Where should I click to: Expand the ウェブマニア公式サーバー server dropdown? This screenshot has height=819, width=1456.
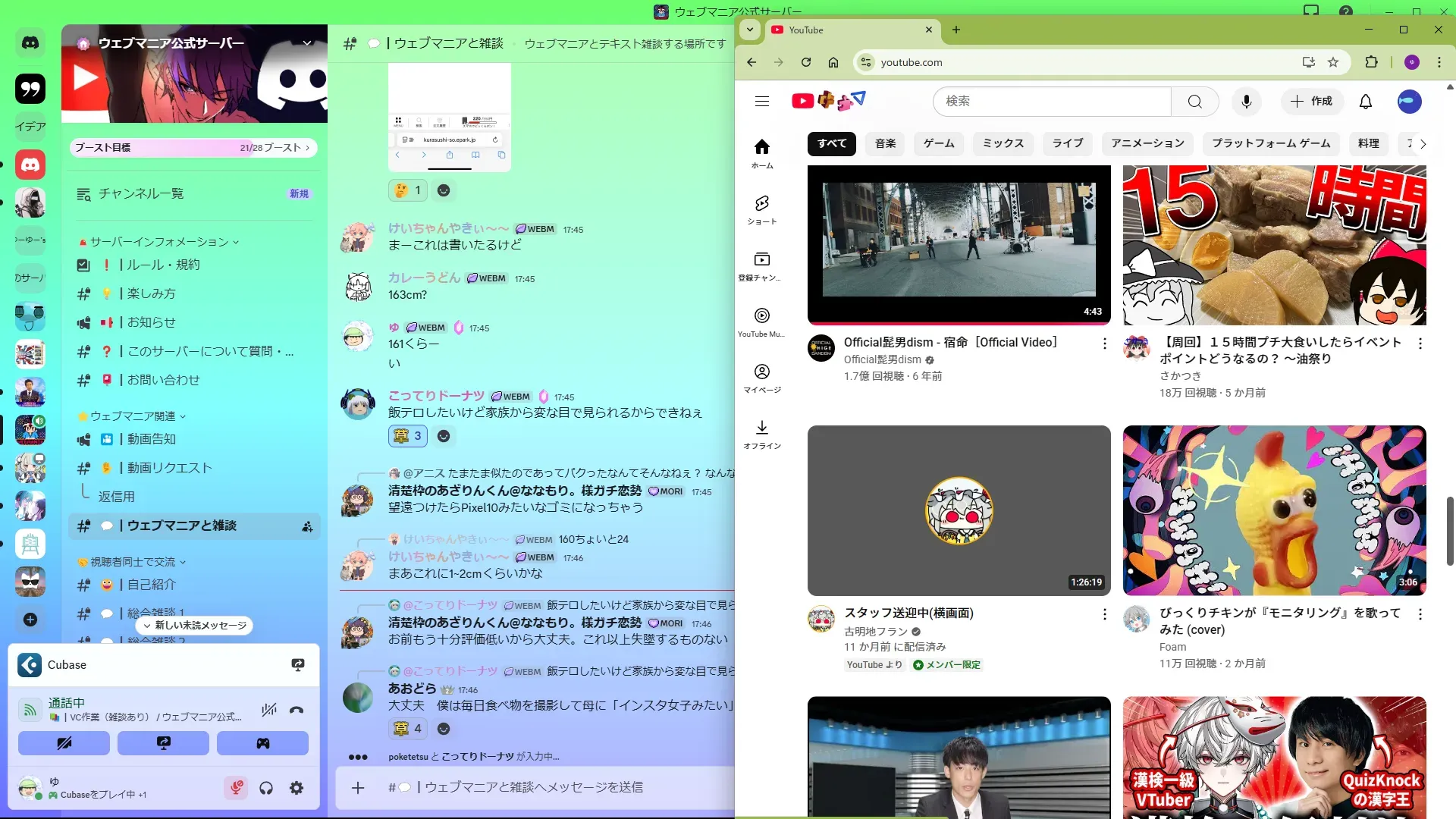click(307, 43)
